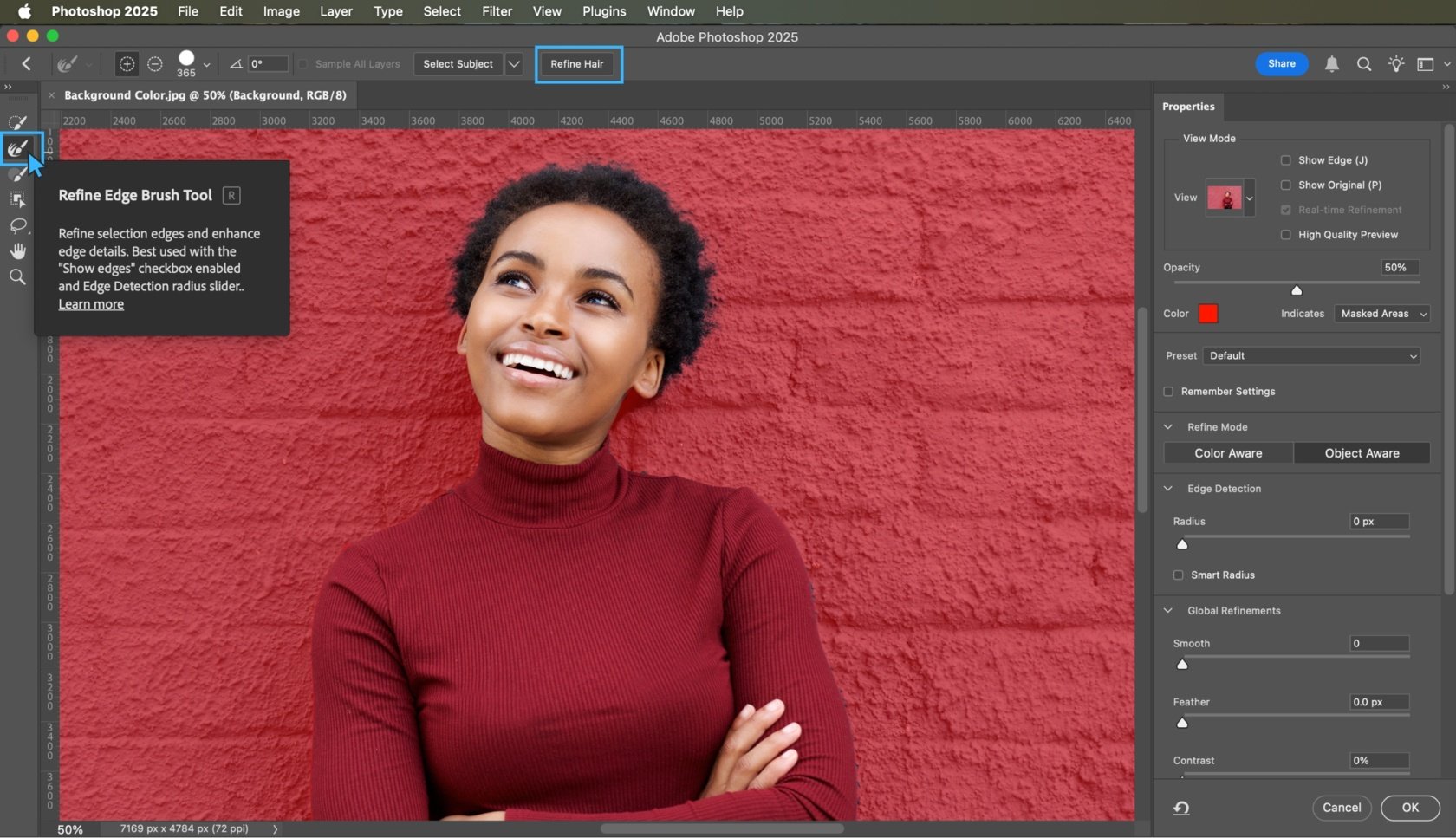
Task: Click the Learn more link in the tooltip
Action: (90, 304)
